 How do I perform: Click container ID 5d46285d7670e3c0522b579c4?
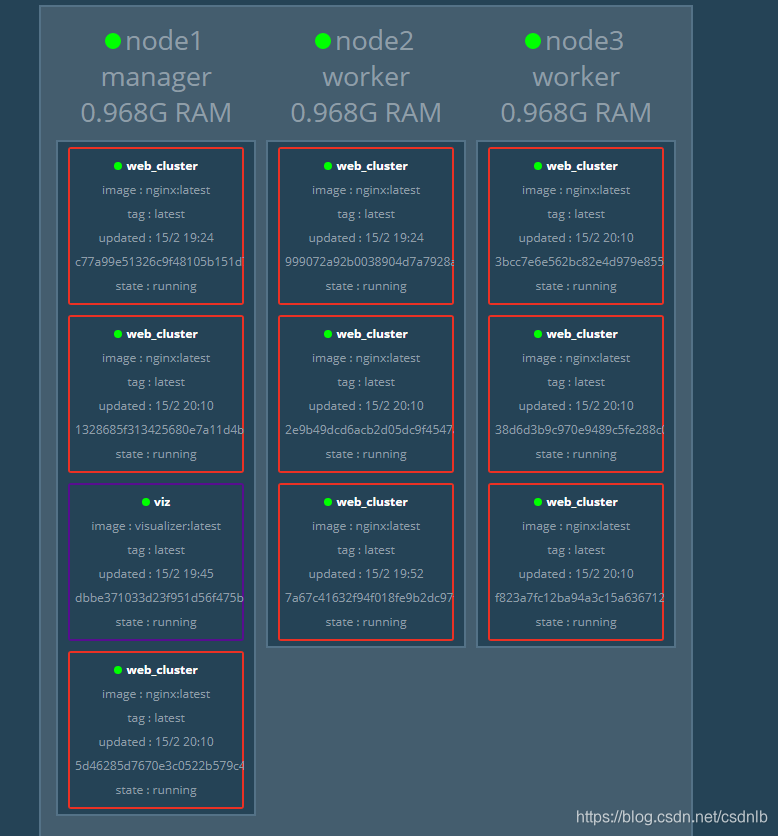pyautogui.click(x=159, y=766)
